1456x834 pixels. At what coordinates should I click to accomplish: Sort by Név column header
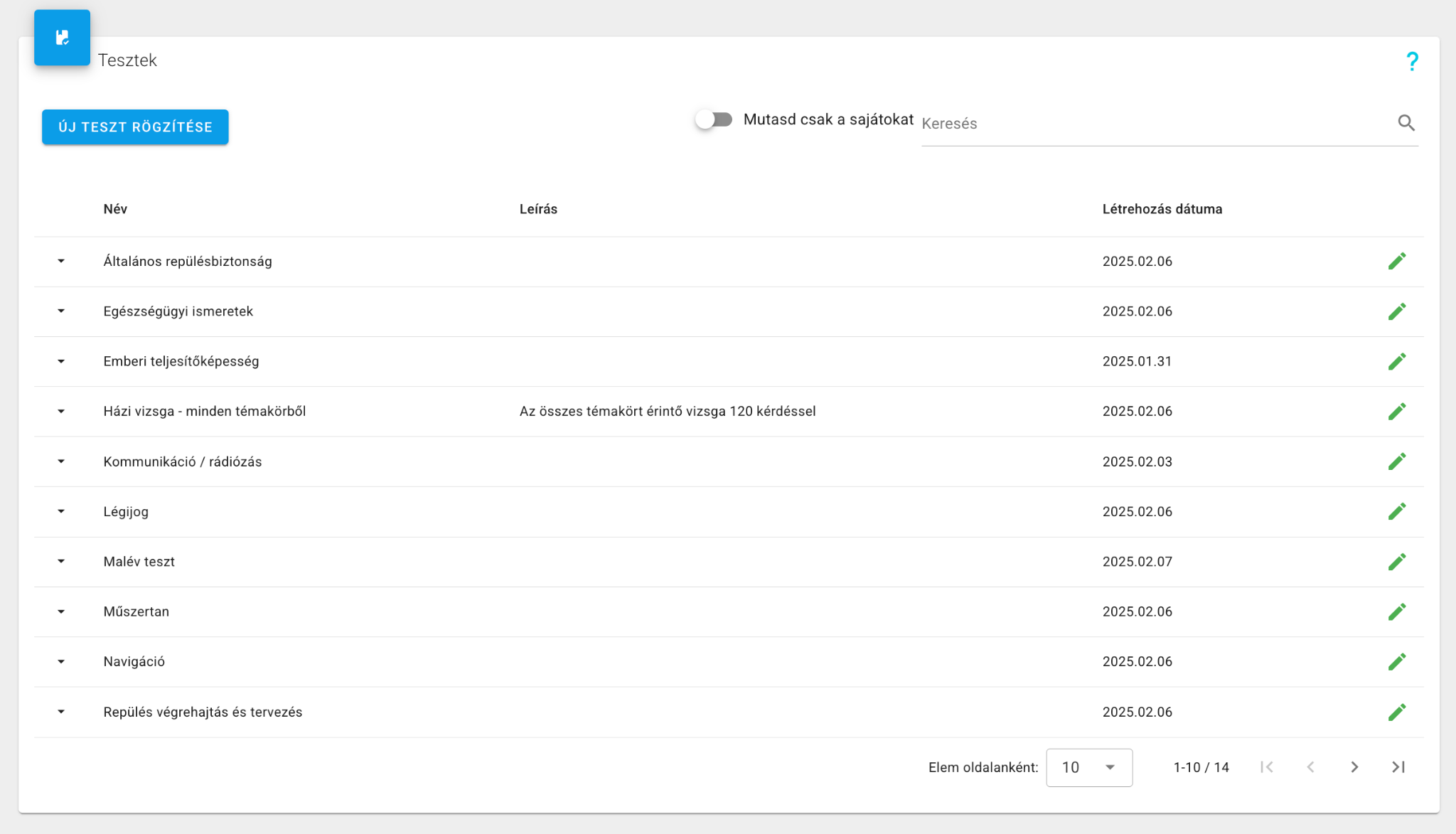tap(115, 209)
